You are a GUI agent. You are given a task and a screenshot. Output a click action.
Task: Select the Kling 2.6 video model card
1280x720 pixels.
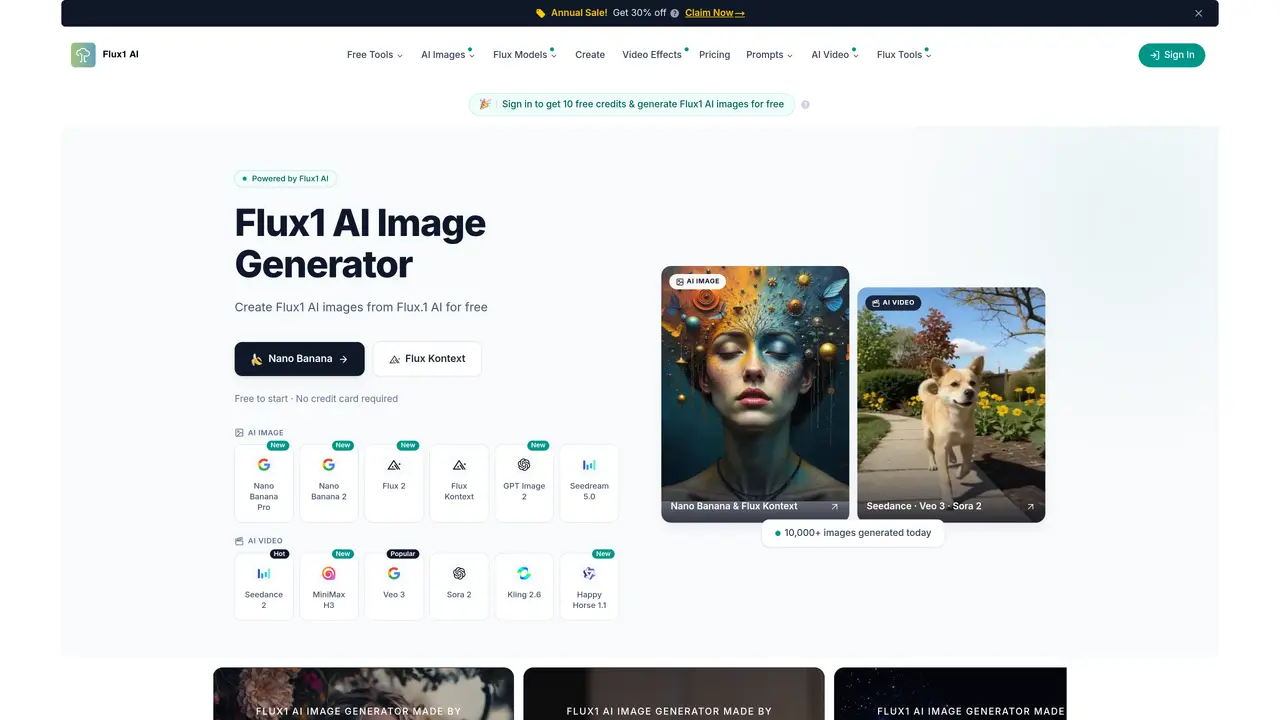(524, 586)
